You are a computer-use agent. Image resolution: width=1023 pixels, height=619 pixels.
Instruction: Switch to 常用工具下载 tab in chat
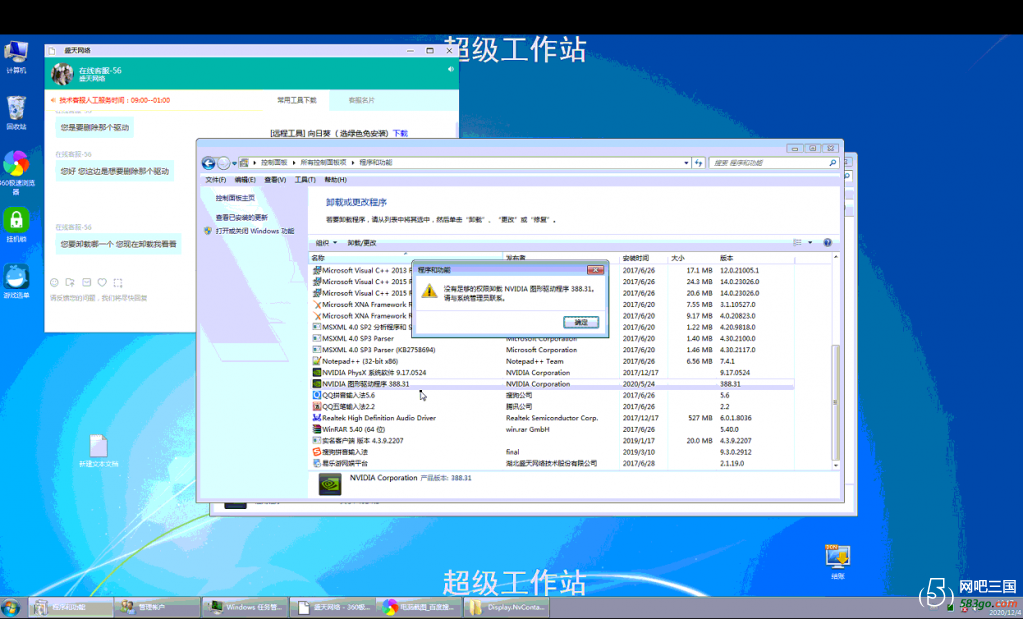coord(297,100)
